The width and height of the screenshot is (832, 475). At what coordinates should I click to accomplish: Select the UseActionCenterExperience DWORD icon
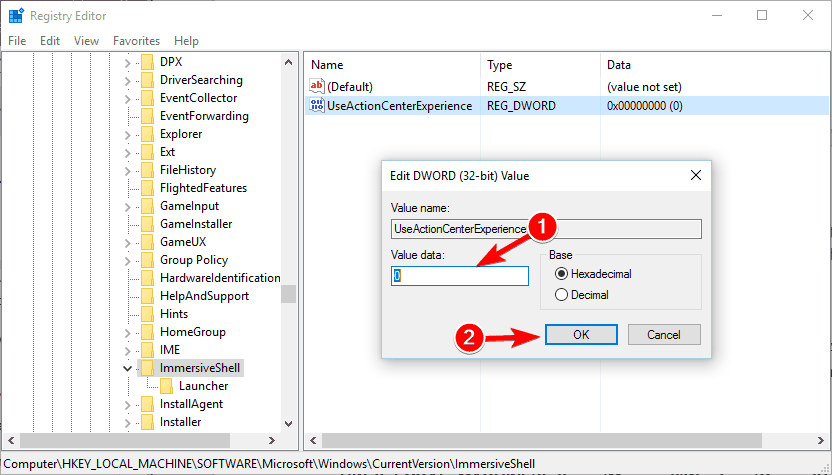coord(316,105)
